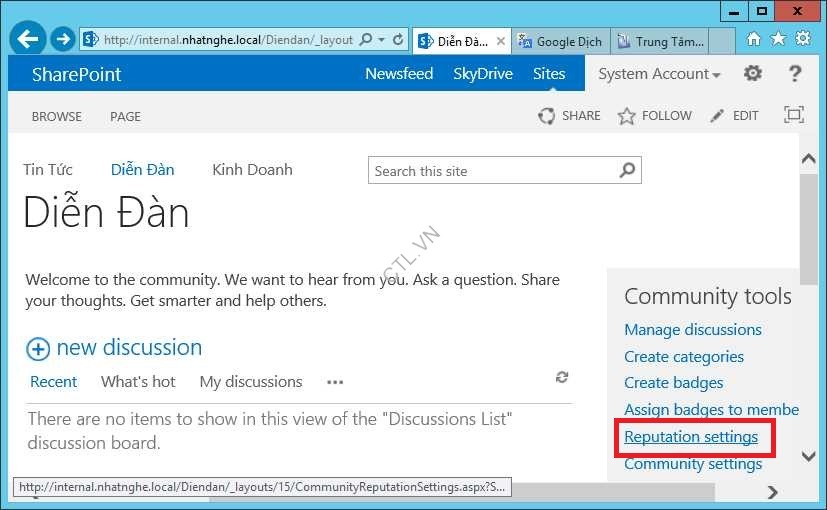Open Reputation settings link

691,437
